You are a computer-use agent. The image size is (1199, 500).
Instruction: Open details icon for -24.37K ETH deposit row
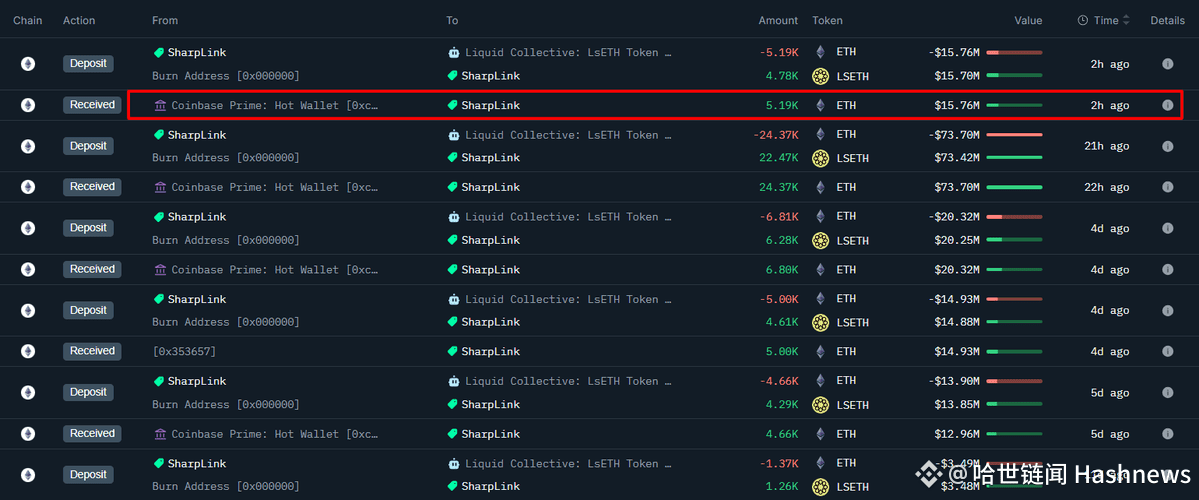tap(1167, 146)
